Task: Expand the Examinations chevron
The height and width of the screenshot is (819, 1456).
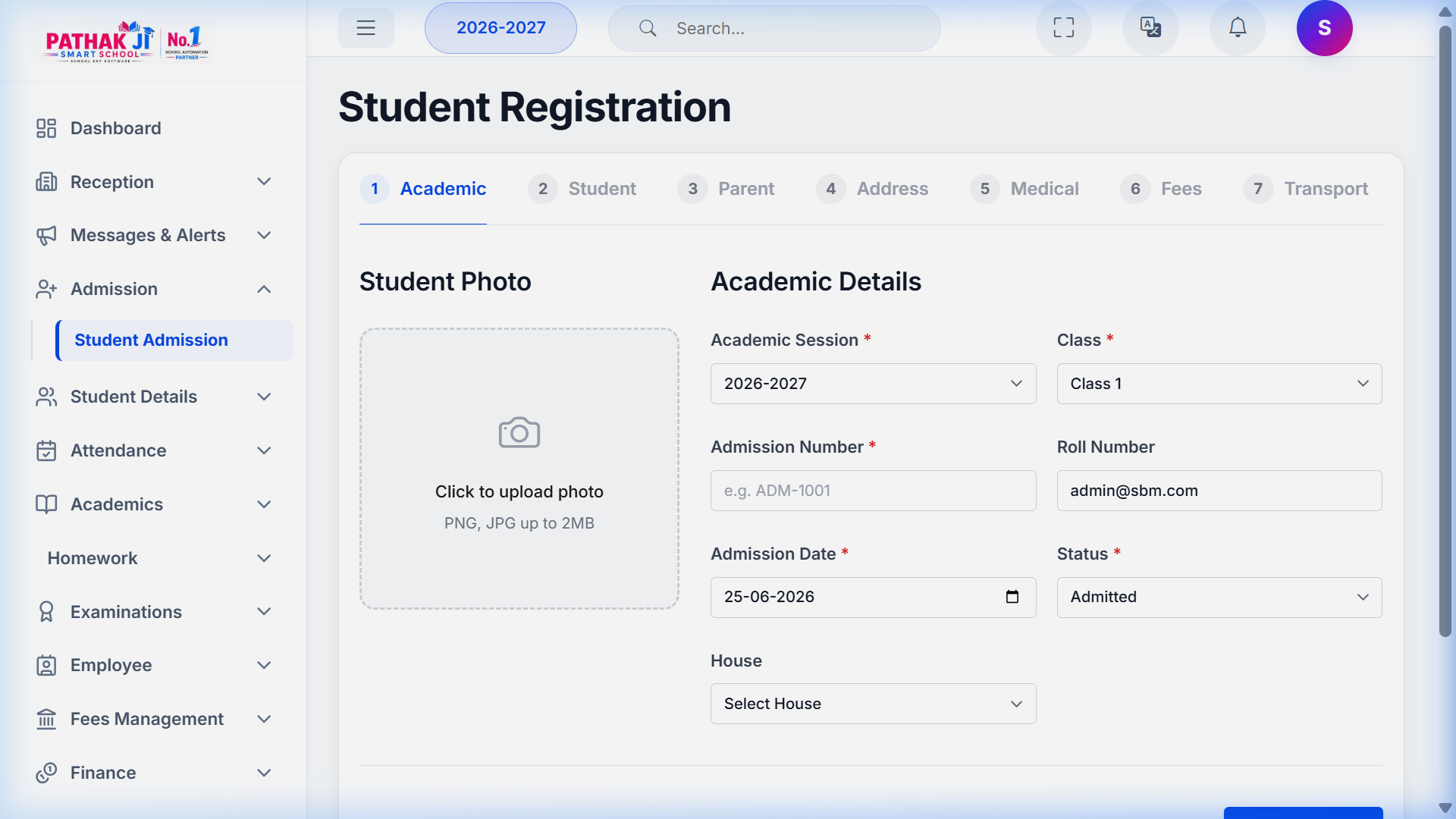Action: pyautogui.click(x=264, y=612)
